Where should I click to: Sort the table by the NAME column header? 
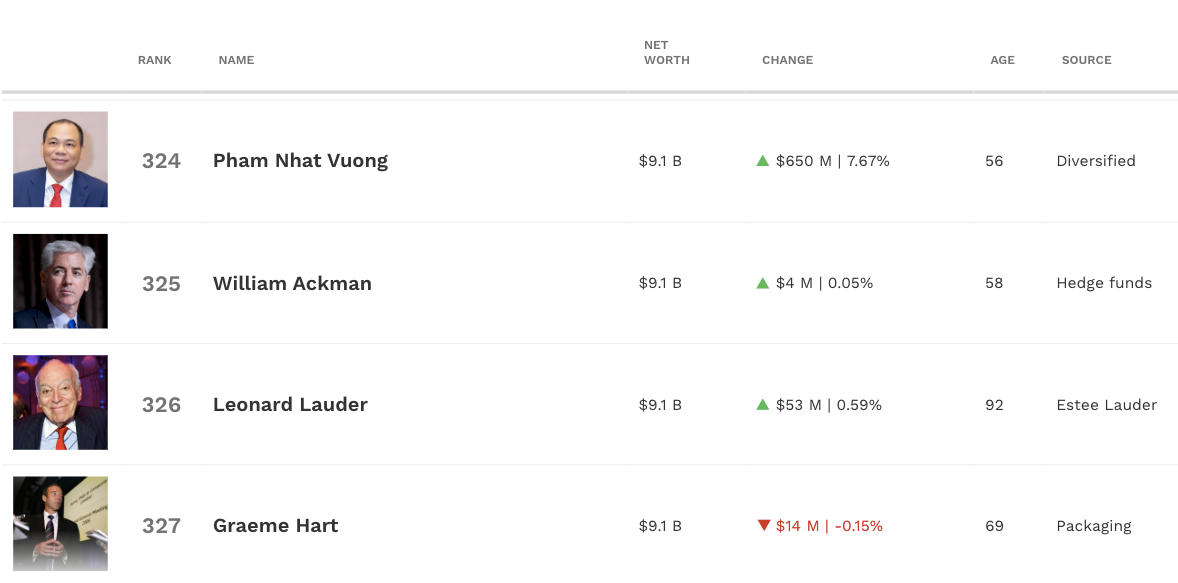coord(237,60)
